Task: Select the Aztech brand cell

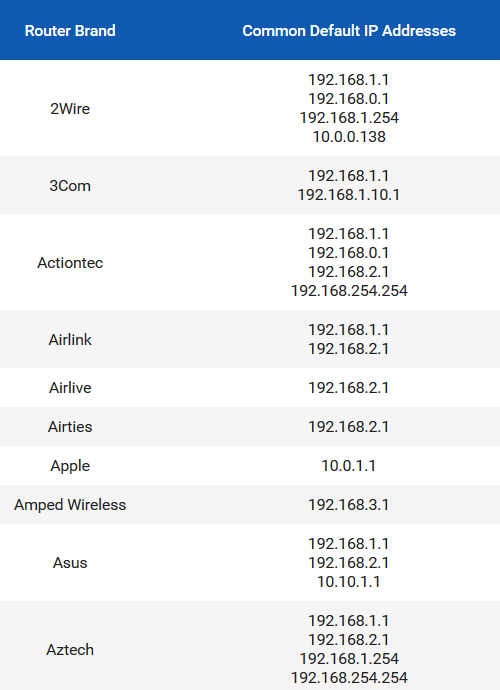Action: point(70,650)
